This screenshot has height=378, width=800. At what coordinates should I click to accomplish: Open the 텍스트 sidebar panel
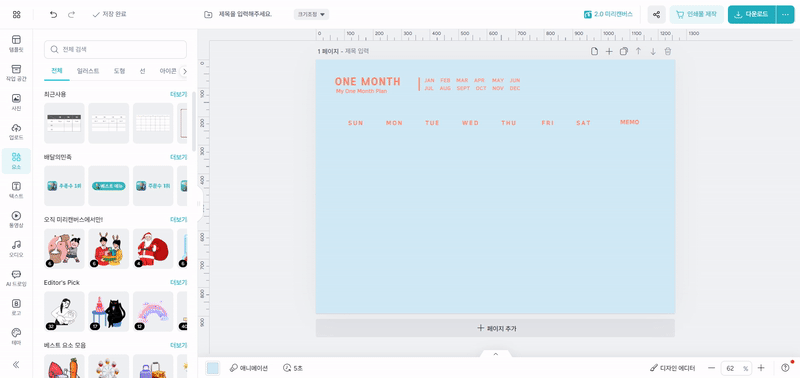16,190
